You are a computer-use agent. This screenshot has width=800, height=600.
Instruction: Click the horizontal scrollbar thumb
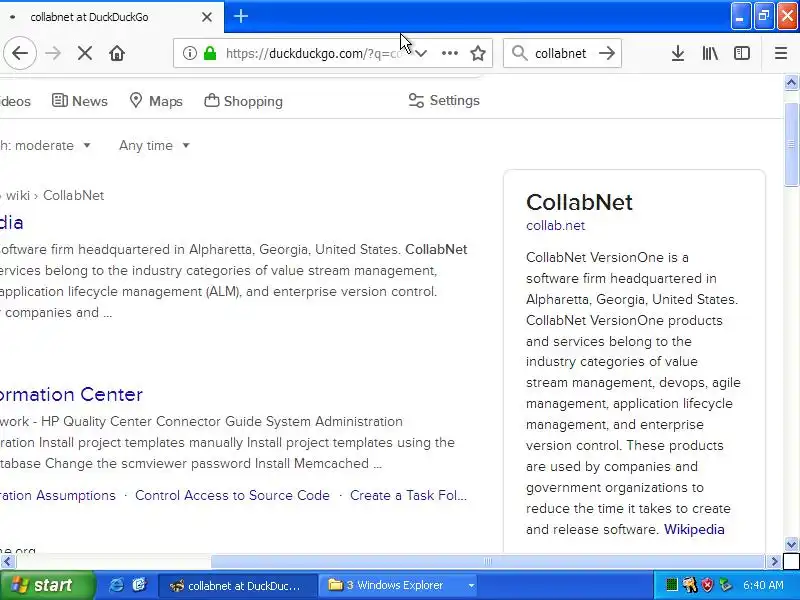(488, 562)
